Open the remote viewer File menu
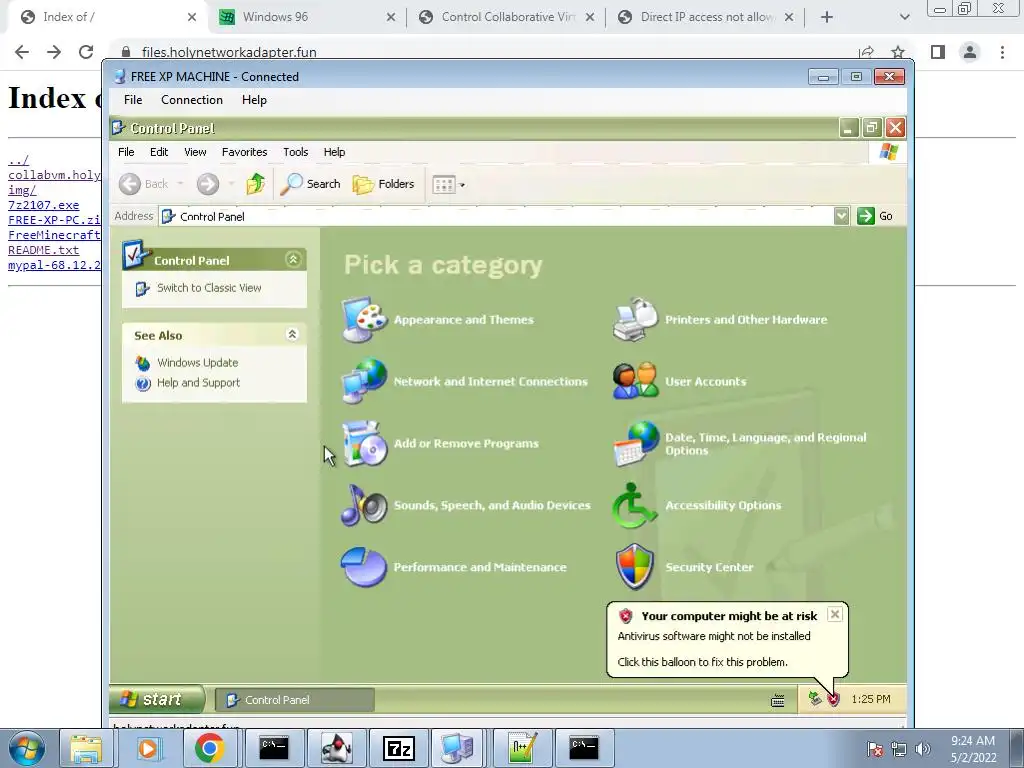This screenshot has width=1024, height=768. point(133,100)
